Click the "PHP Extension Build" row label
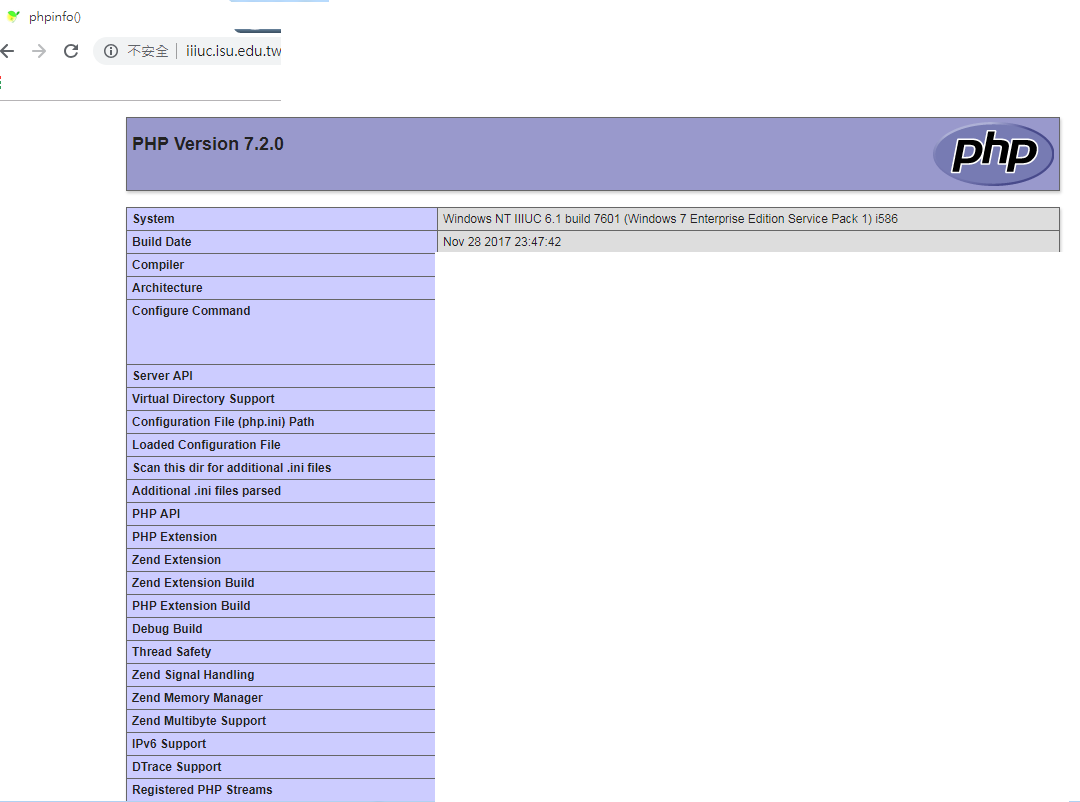The width and height of the screenshot is (1080, 802). [191, 606]
